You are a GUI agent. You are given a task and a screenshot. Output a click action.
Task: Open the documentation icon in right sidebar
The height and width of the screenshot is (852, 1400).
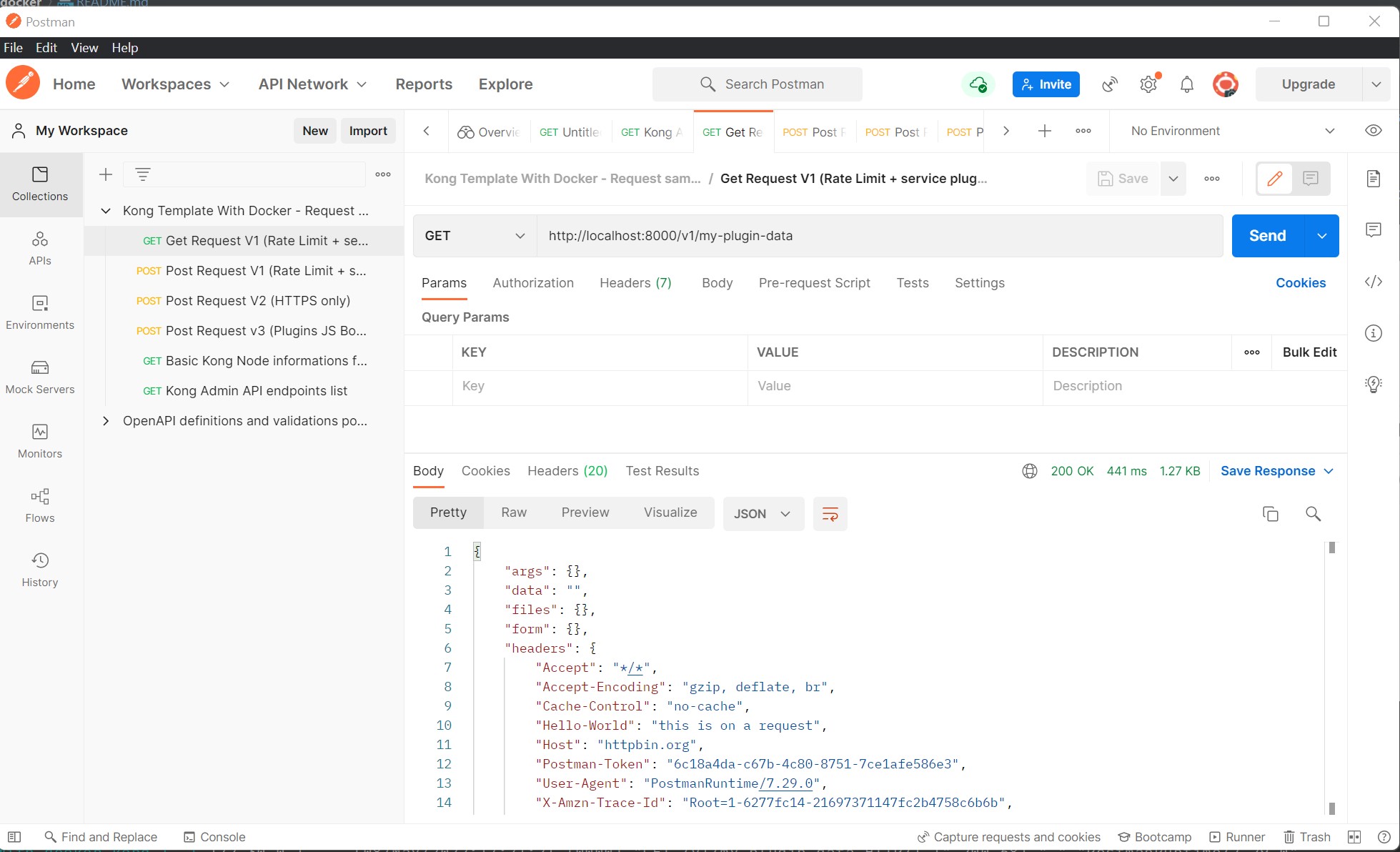(x=1374, y=179)
